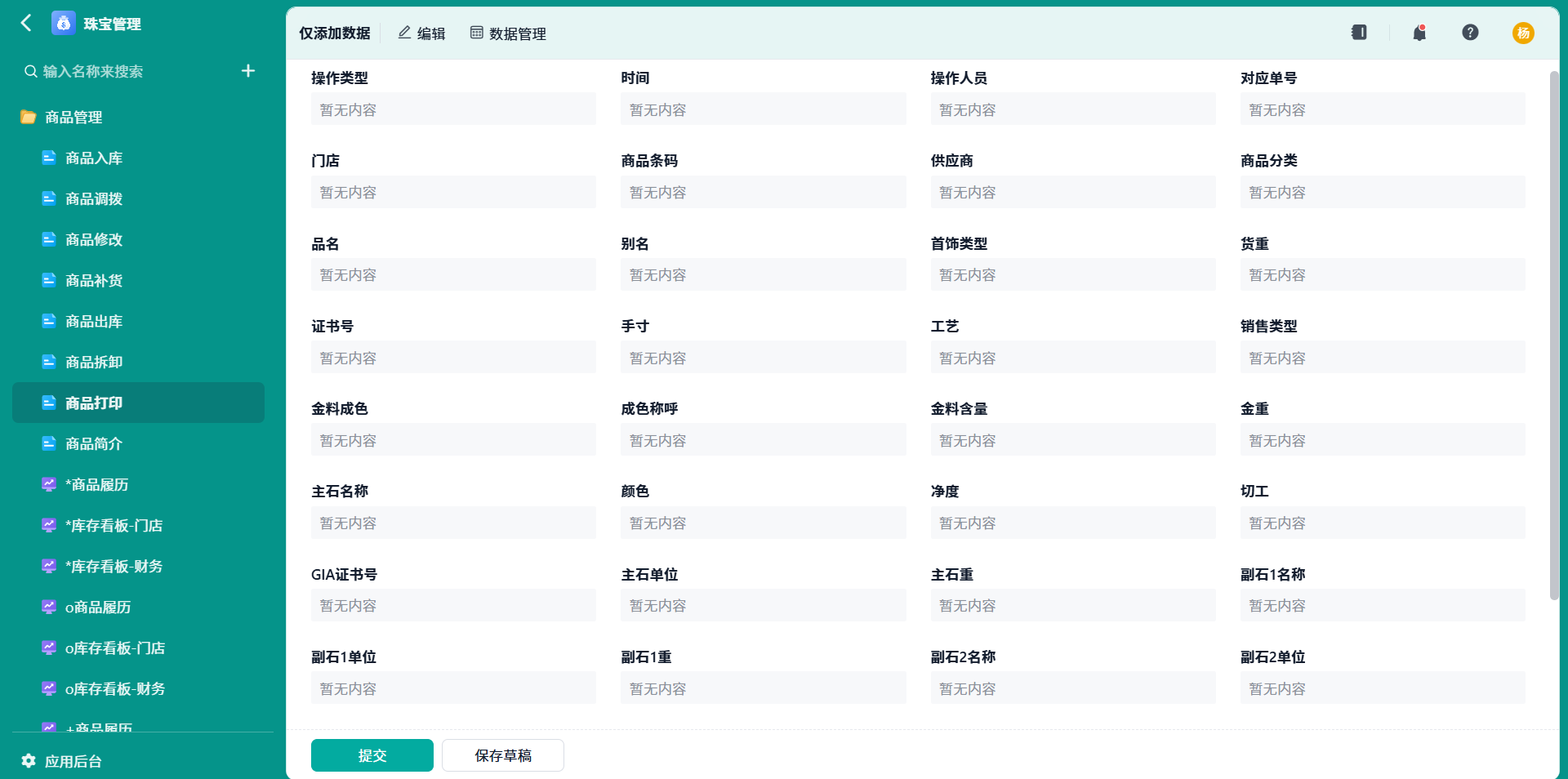The width and height of the screenshot is (1568, 779).
Task: Click the back arrow icon
Action: 26,23
